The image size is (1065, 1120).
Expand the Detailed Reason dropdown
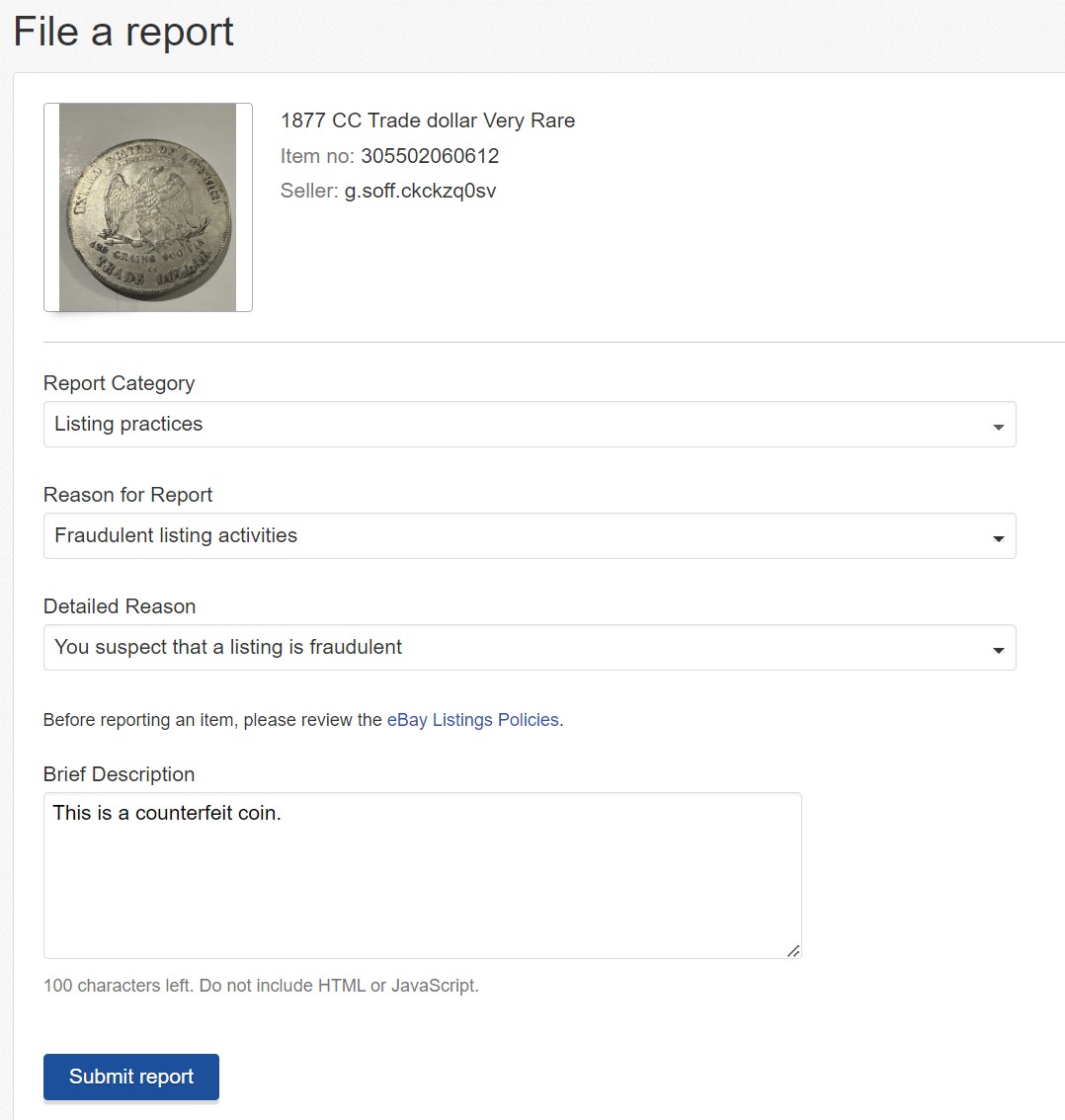click(530, 647)
